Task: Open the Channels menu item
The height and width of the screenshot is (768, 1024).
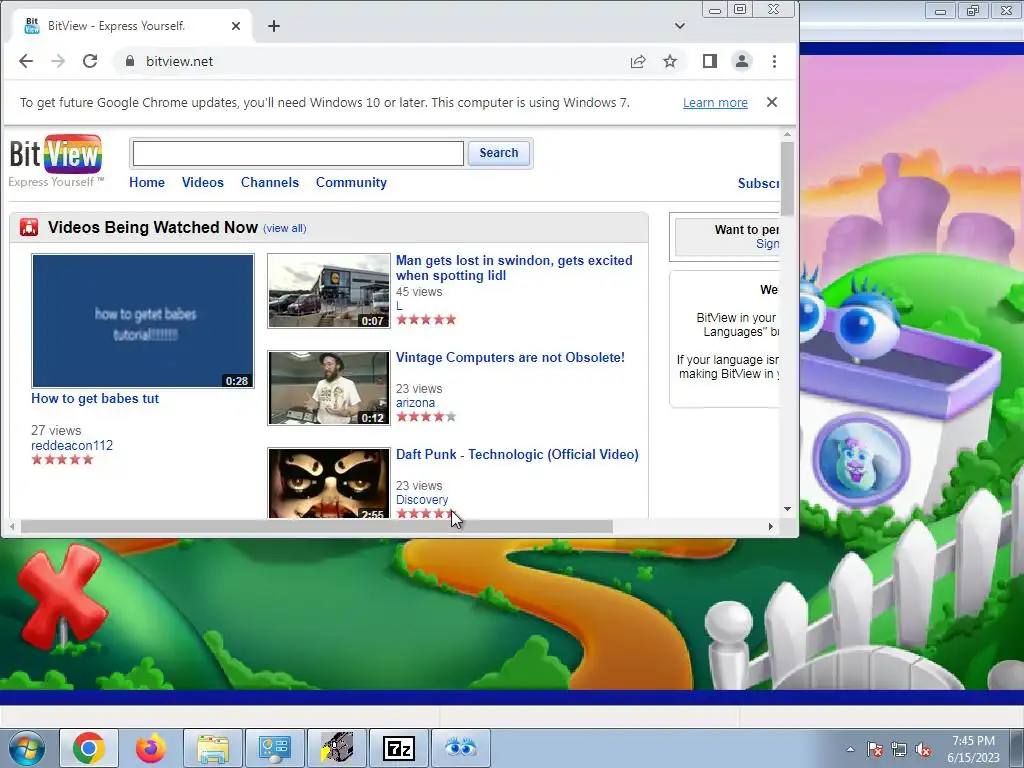Action: [270, 183]
